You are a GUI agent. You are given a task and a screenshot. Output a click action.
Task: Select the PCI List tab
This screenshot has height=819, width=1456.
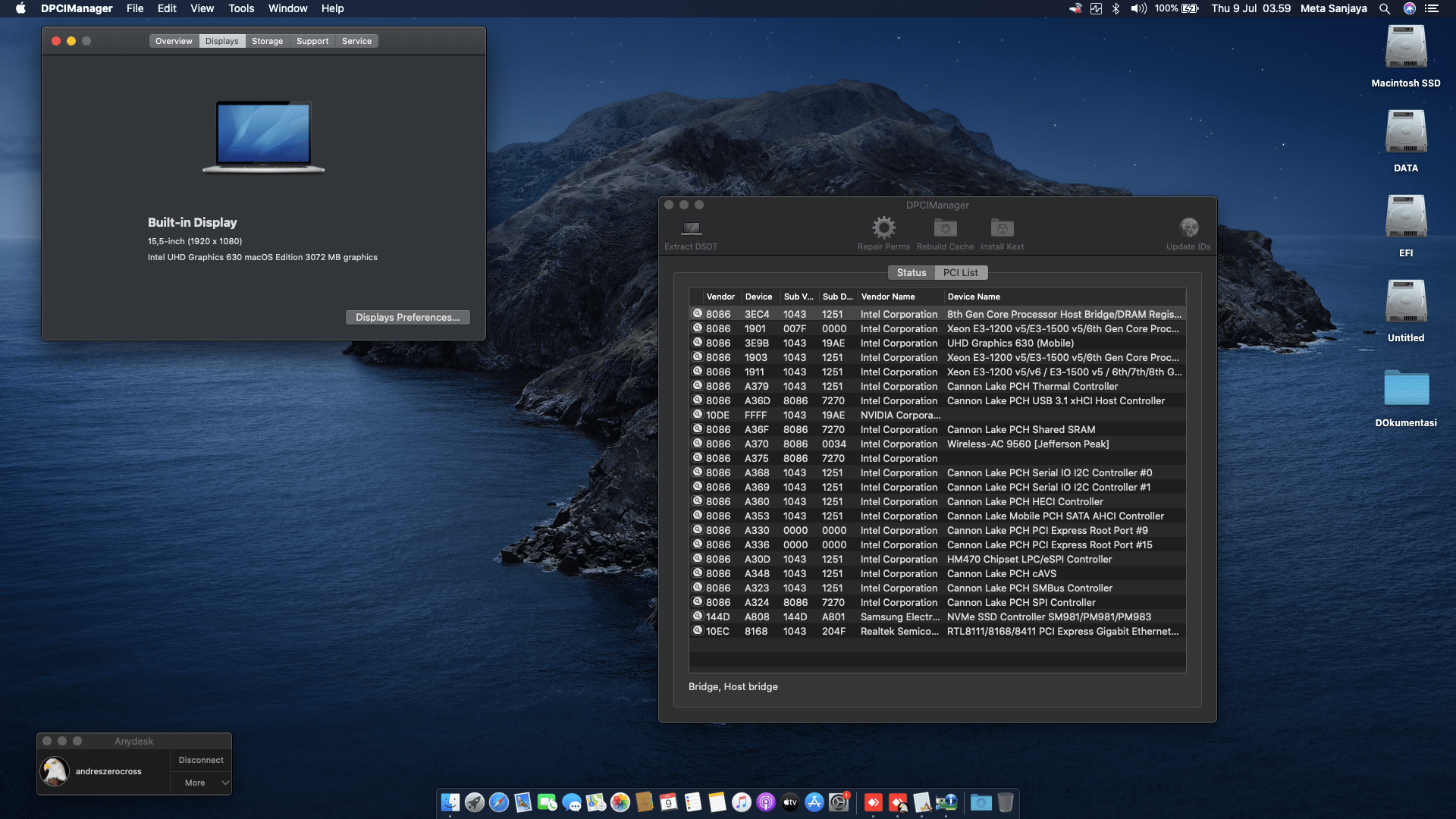point(960,272)
